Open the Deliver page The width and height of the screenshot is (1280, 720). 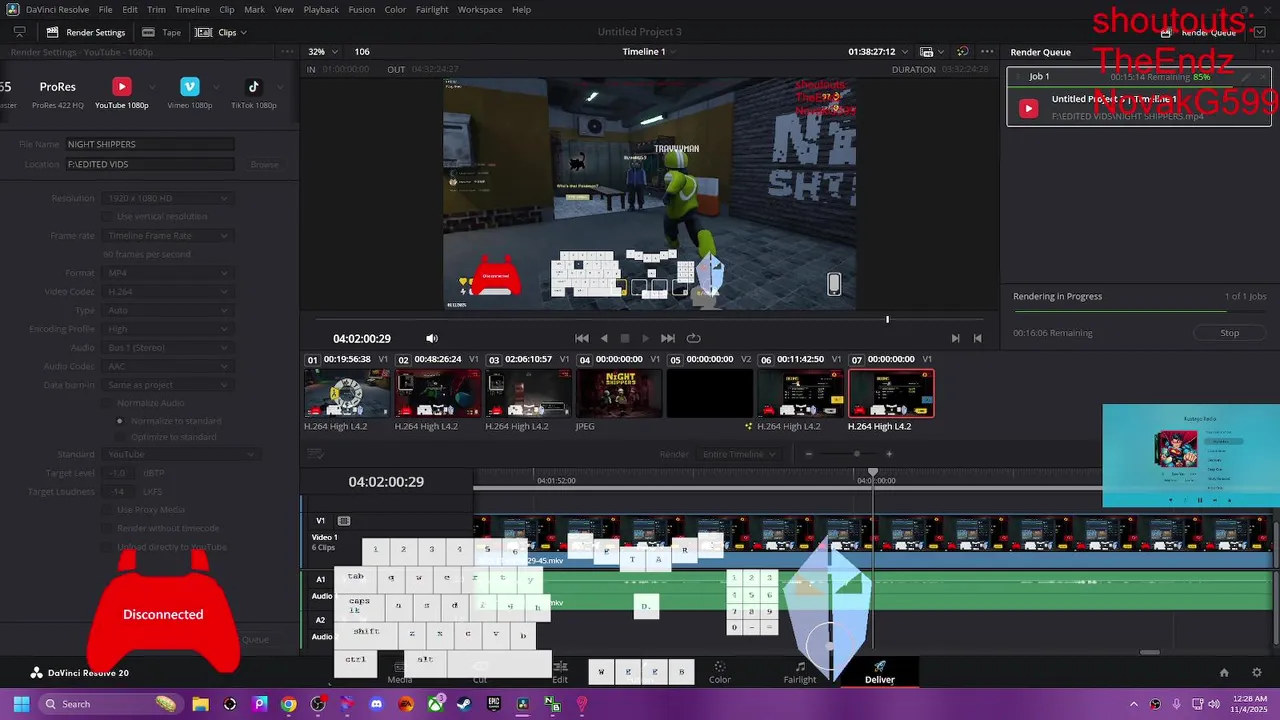point(880,673)
